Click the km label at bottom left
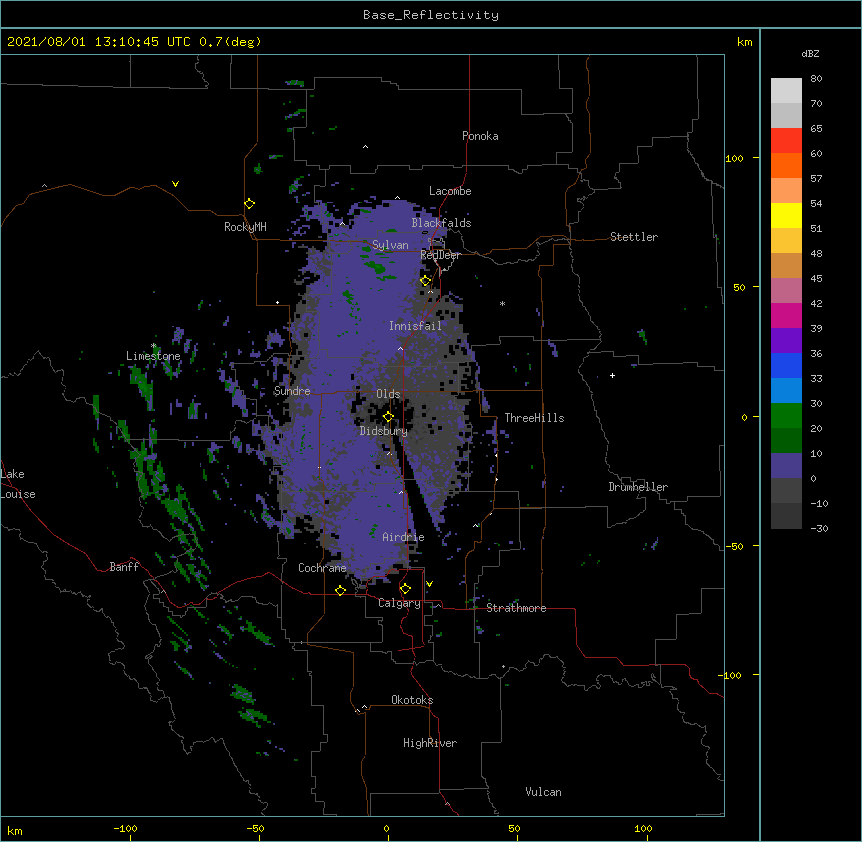The width and height of the screenshot is (862, 842). coord(14,830)
